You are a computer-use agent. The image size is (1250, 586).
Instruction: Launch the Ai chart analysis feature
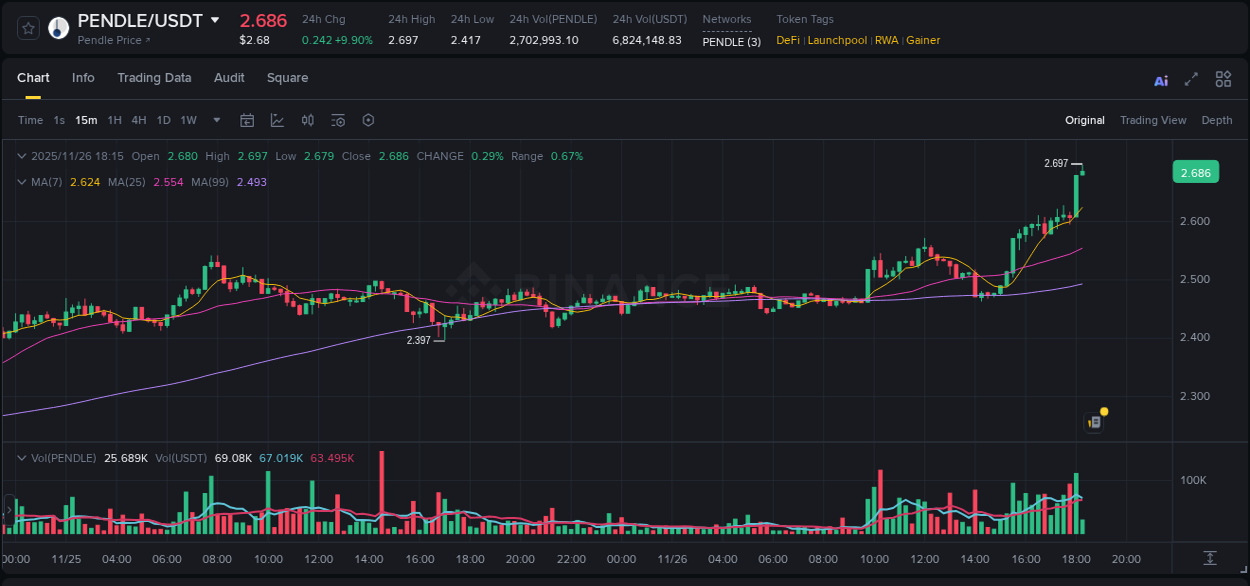[x=1160, y=78]
